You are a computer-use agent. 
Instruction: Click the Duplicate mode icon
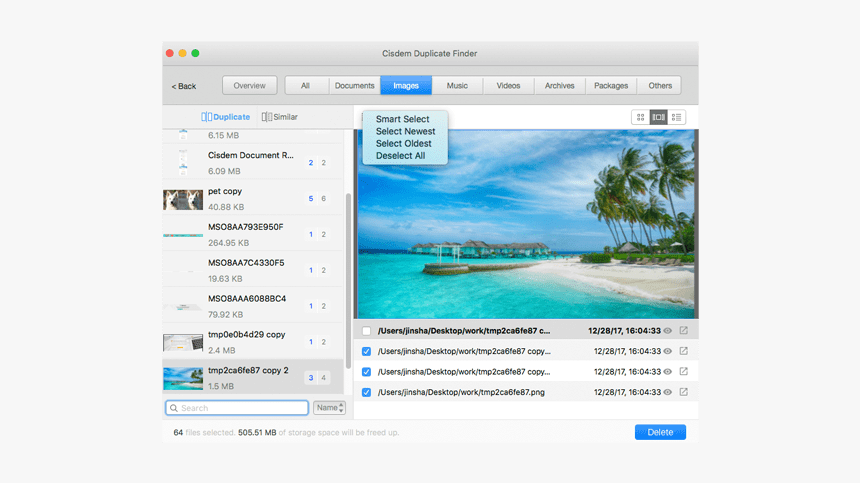[206, 117]
